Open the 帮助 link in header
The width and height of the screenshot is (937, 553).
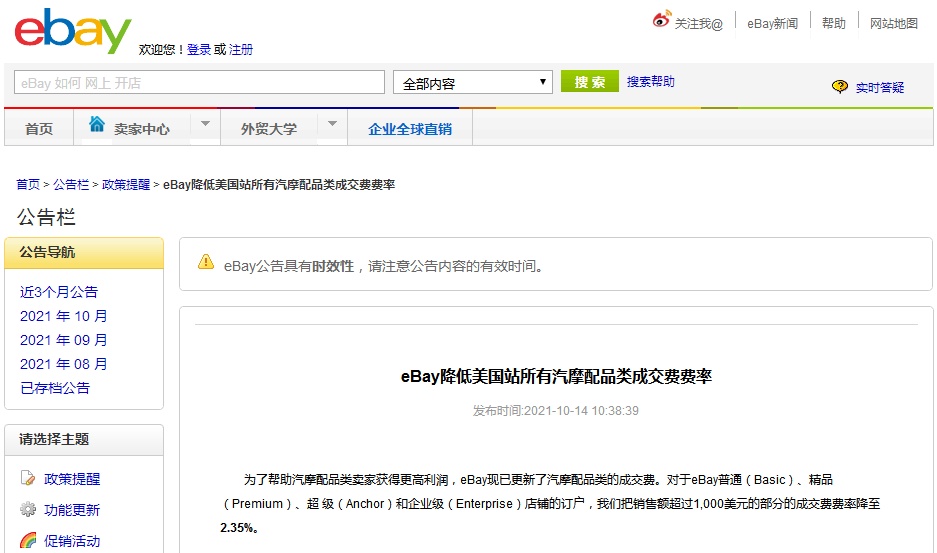(x=834, y=23)
